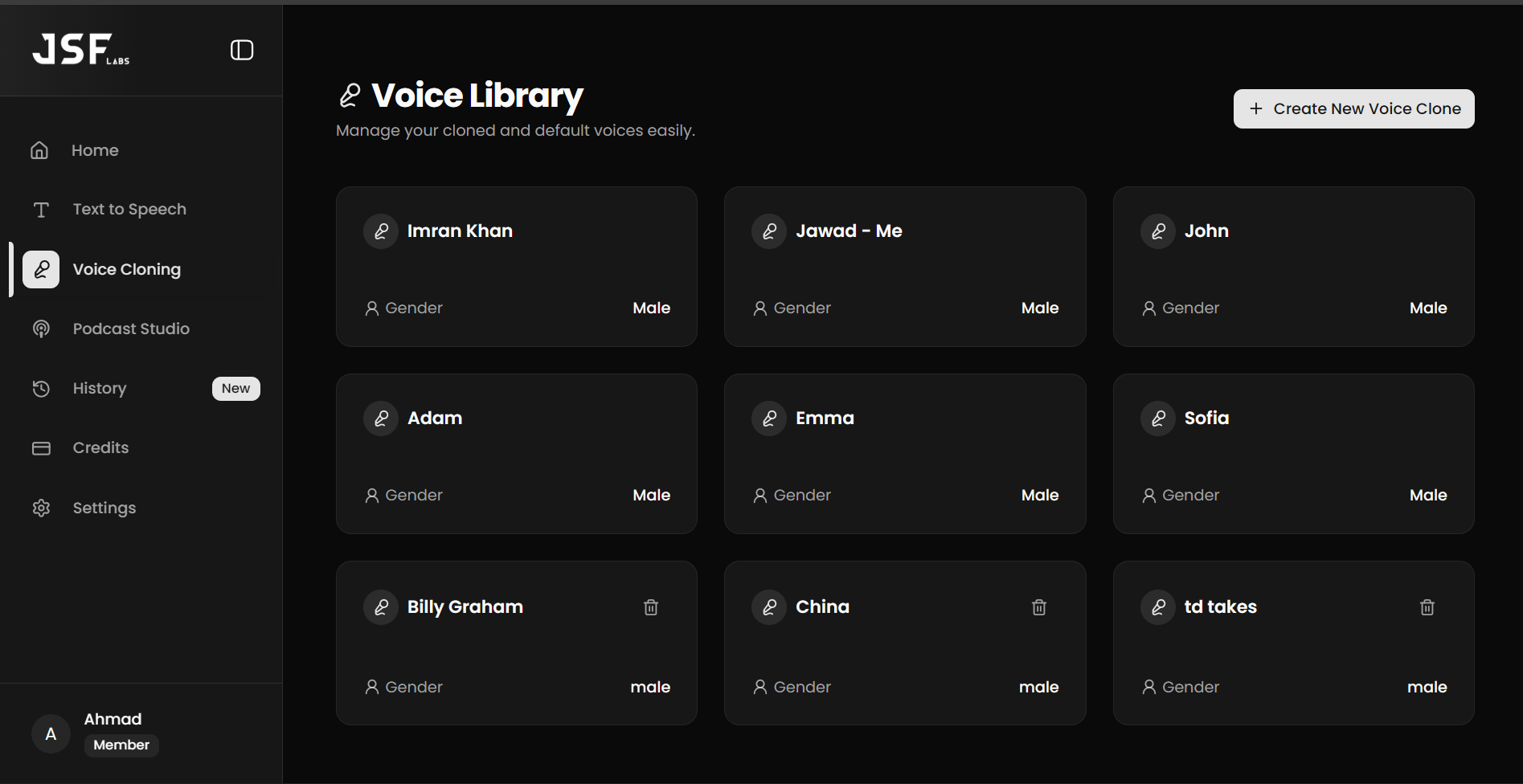
Task: Click the Podcast Studio icon
Action: click(x=41, y=329)
